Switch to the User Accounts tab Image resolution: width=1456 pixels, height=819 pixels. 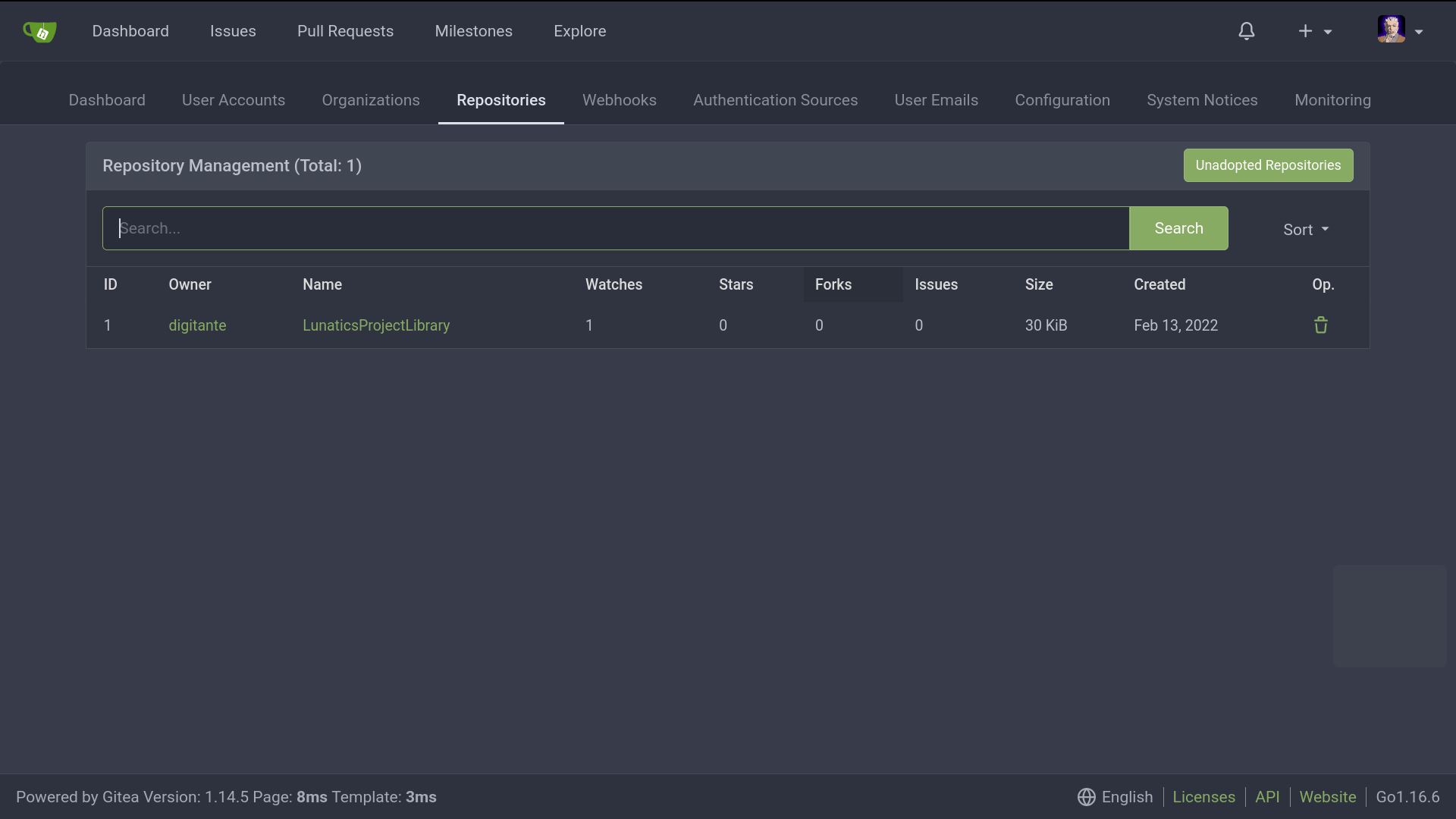(x=233, y=100)
